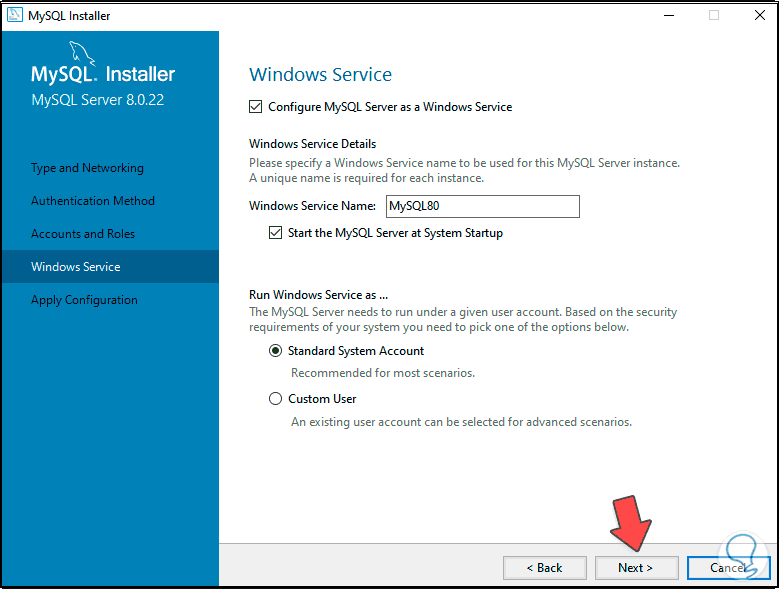Select the Windows Service sidebar step

[x=110, y=267]
